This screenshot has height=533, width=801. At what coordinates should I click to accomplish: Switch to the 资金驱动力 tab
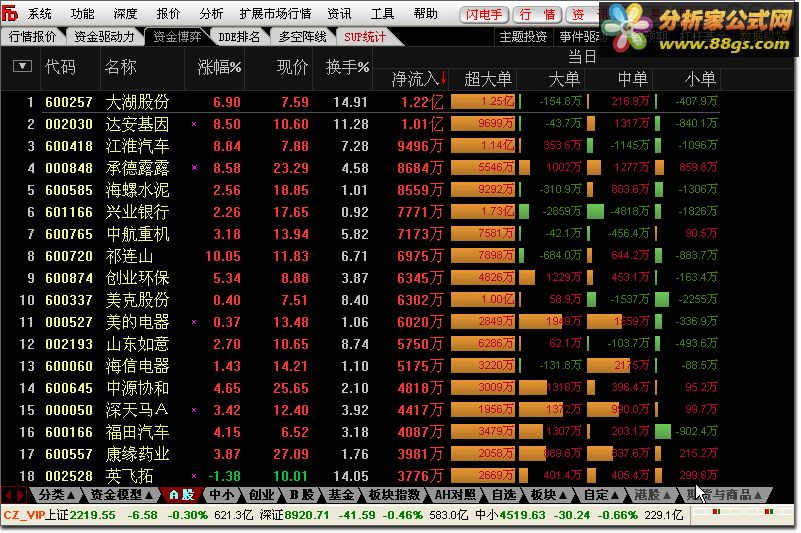(104, 37)
